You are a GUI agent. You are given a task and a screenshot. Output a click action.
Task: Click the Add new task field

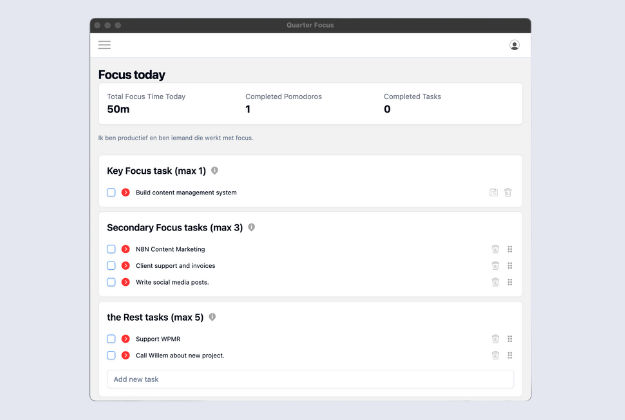310,379
